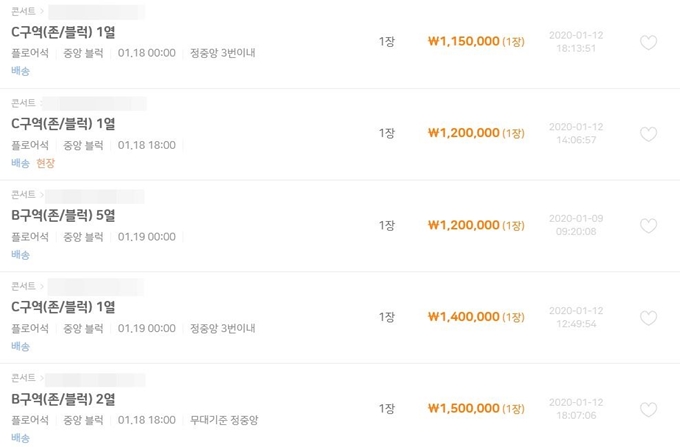Favorite the ₩1,150,000 ticket with heart icon
This screenshot has height=447, width=680.
pos(648,42)
